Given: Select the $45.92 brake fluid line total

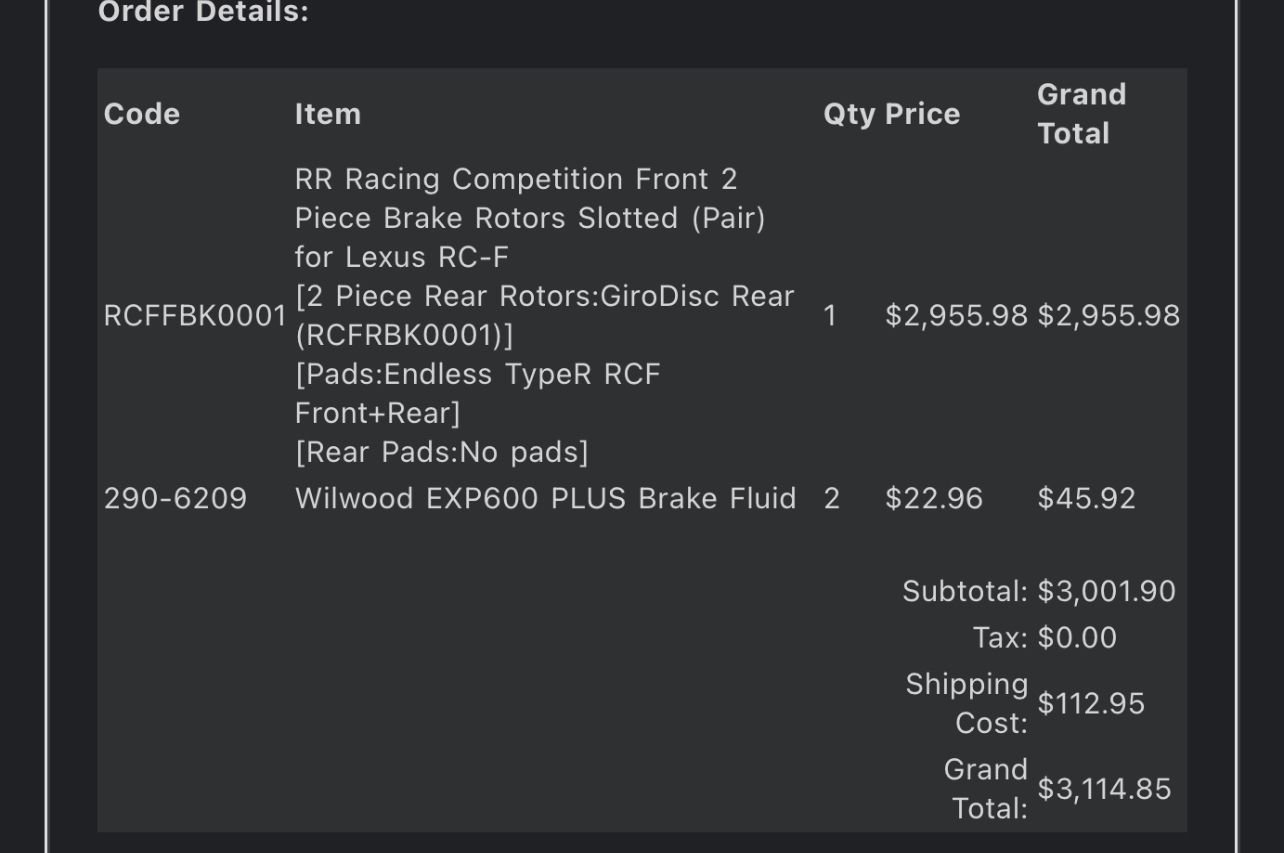Looking at the screenshot, I should pos(1086,498).
